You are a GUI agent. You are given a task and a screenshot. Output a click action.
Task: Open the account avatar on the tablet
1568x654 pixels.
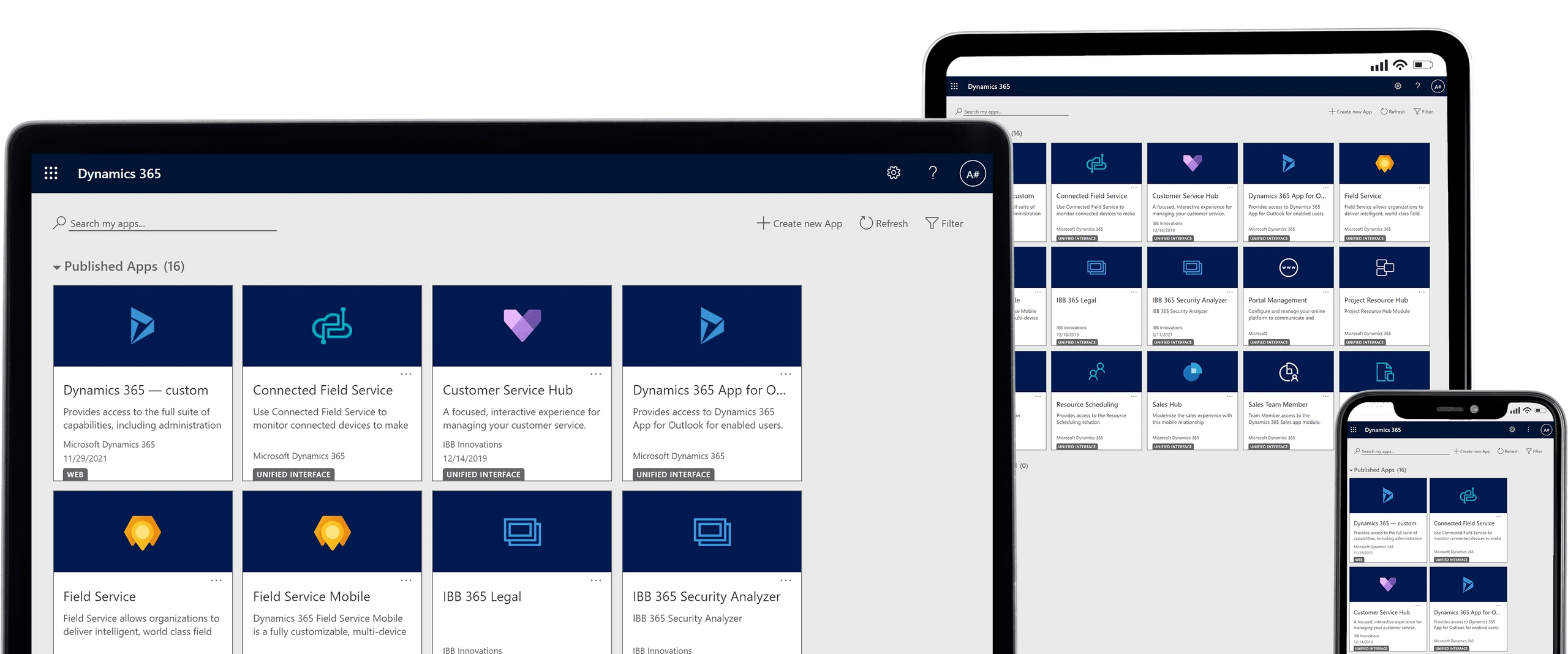point(1438,86)
